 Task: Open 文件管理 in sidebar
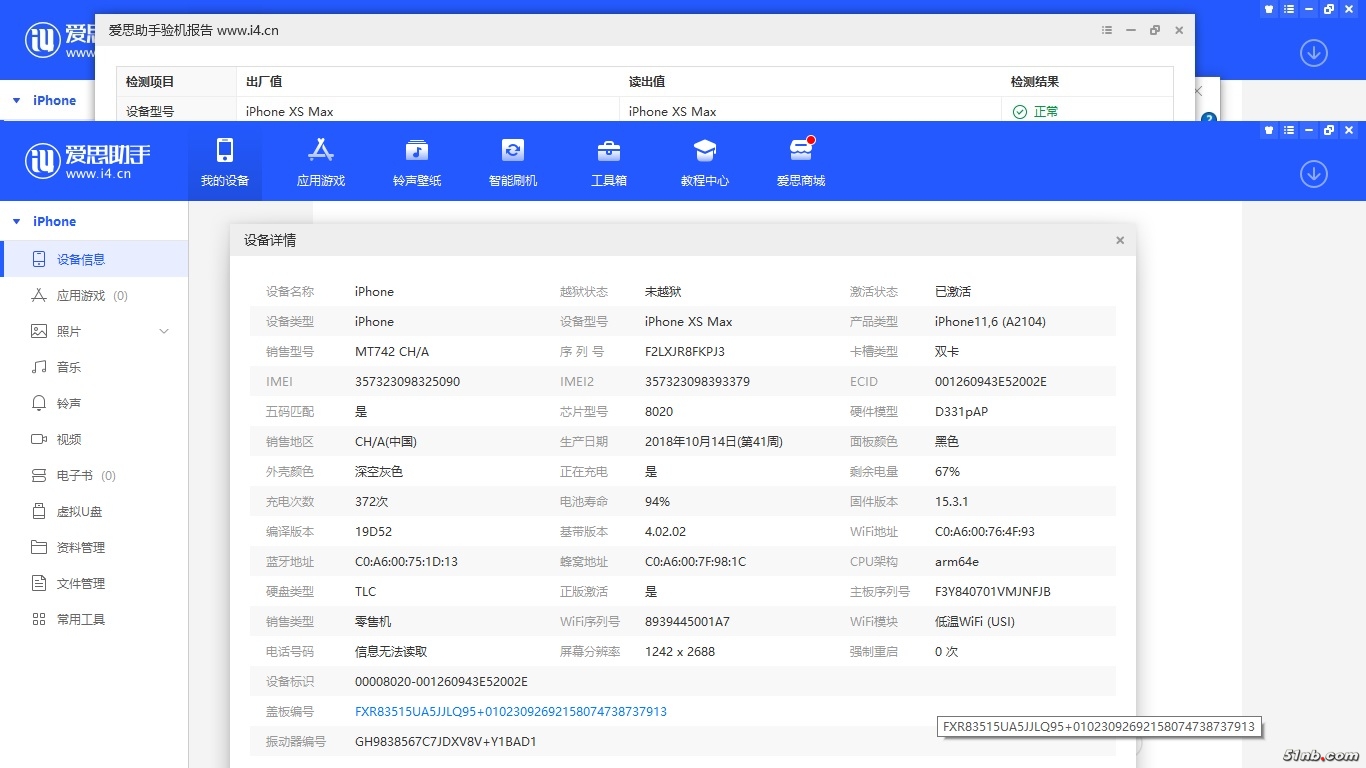(x=80, y=584)
